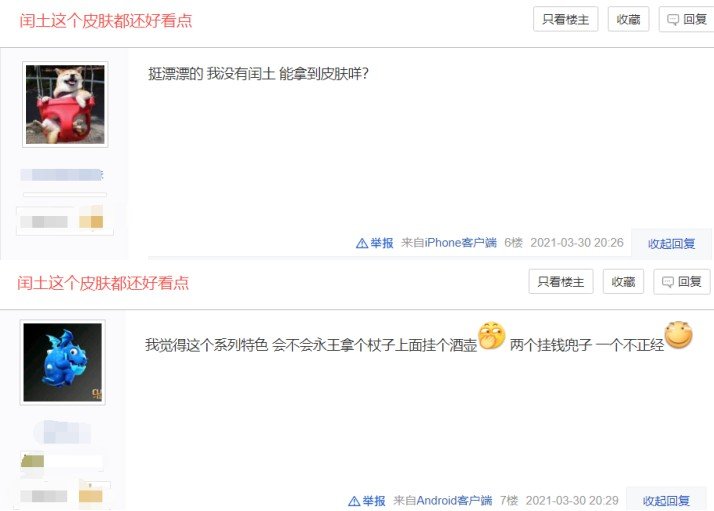This screenshot has width=714, height=511.
Task: Click the 举报 warning icon on floor 6
Action: click(362, 243)
